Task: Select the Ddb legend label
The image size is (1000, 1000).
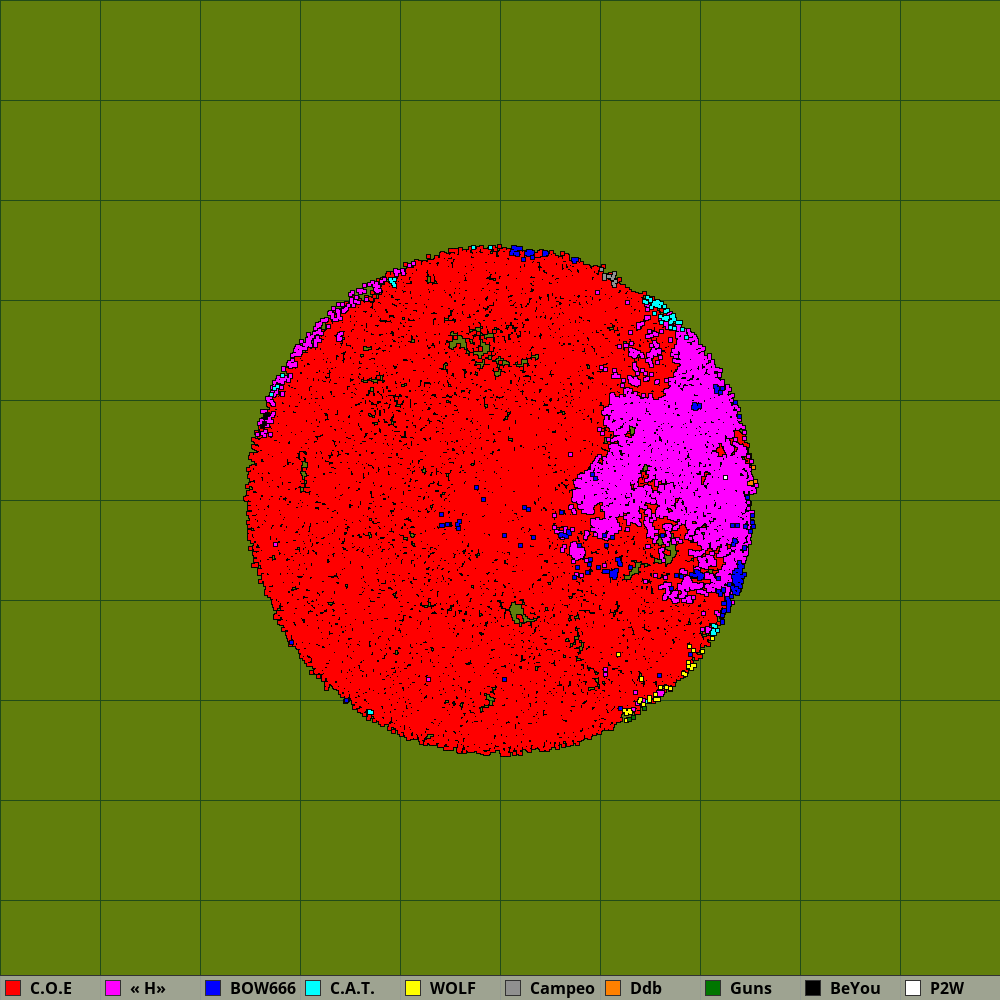Action: coord(645,988)
